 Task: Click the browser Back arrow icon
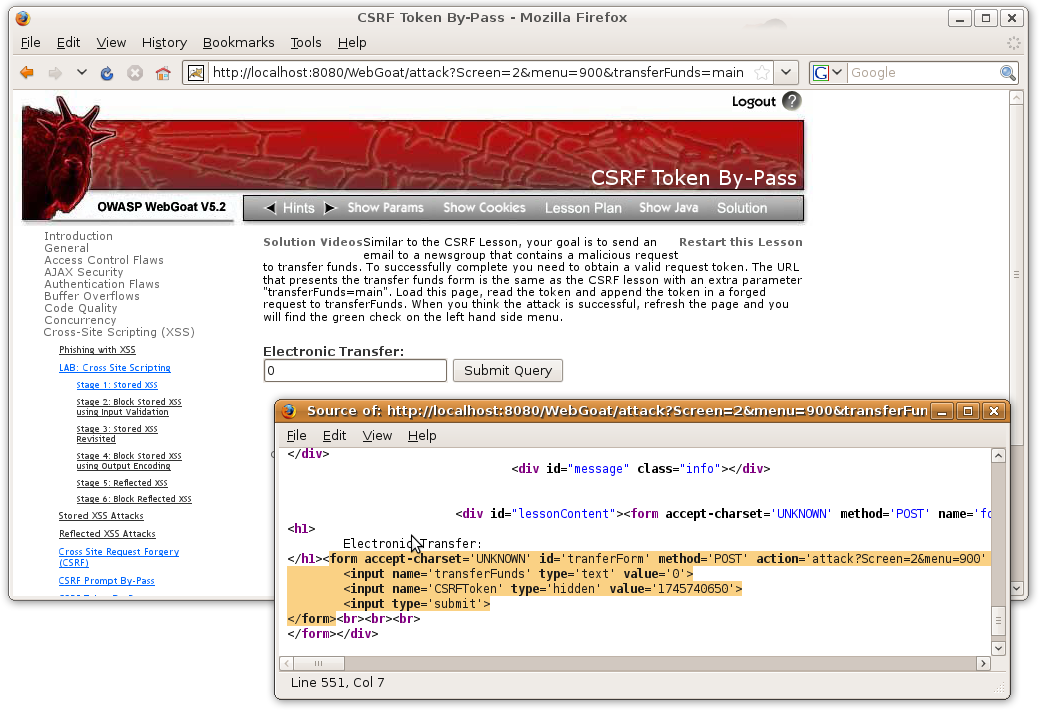tap(27, 73)
